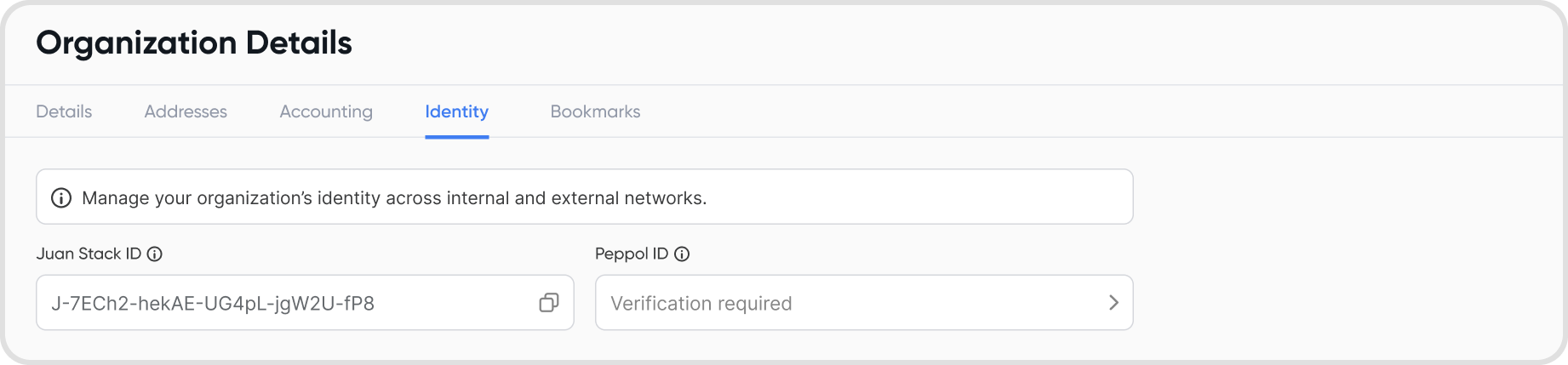This screenshot has width=1568, height=365.
Task: Show the Bookmarks tab
Action: click(595, 111)
